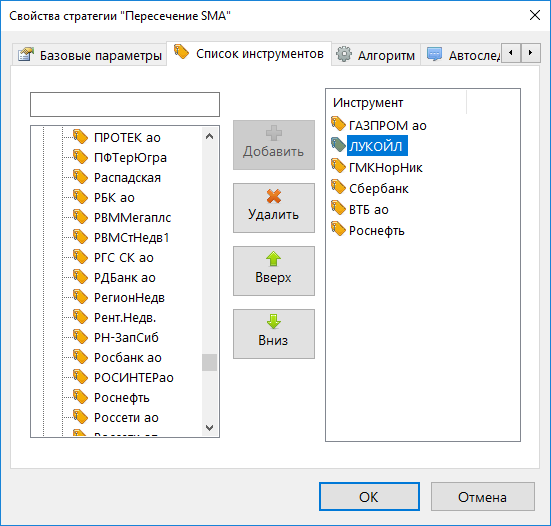This screenshot has height=526, width=551.
Task: Click the tag icon next to РВММегаплс
Action: pos(80,217)
